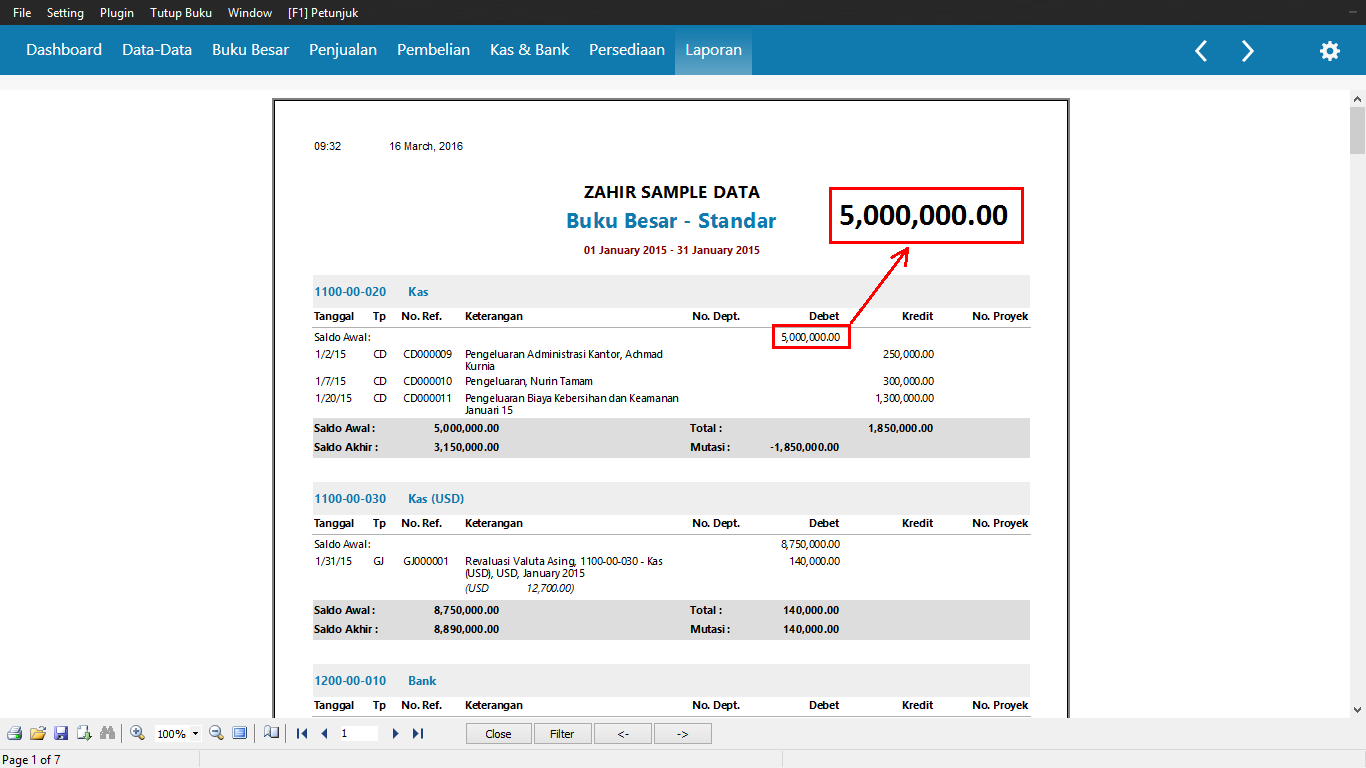Click the report date '16 March, 2016'
Viewport: 1366px width, 768px height.
[x=426, y=146]
